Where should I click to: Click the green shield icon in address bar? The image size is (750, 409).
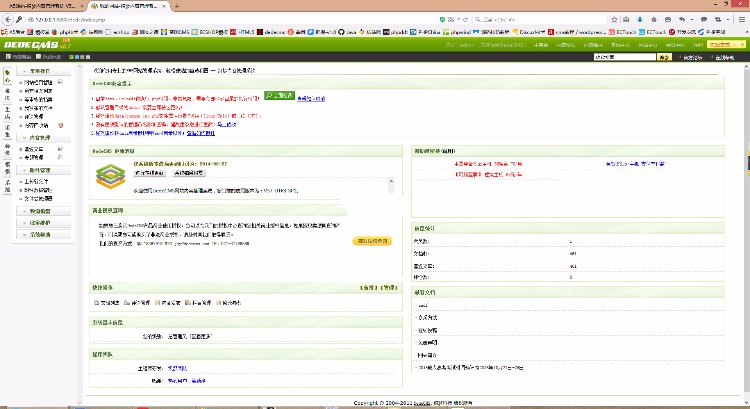click(x=442, y=20)
